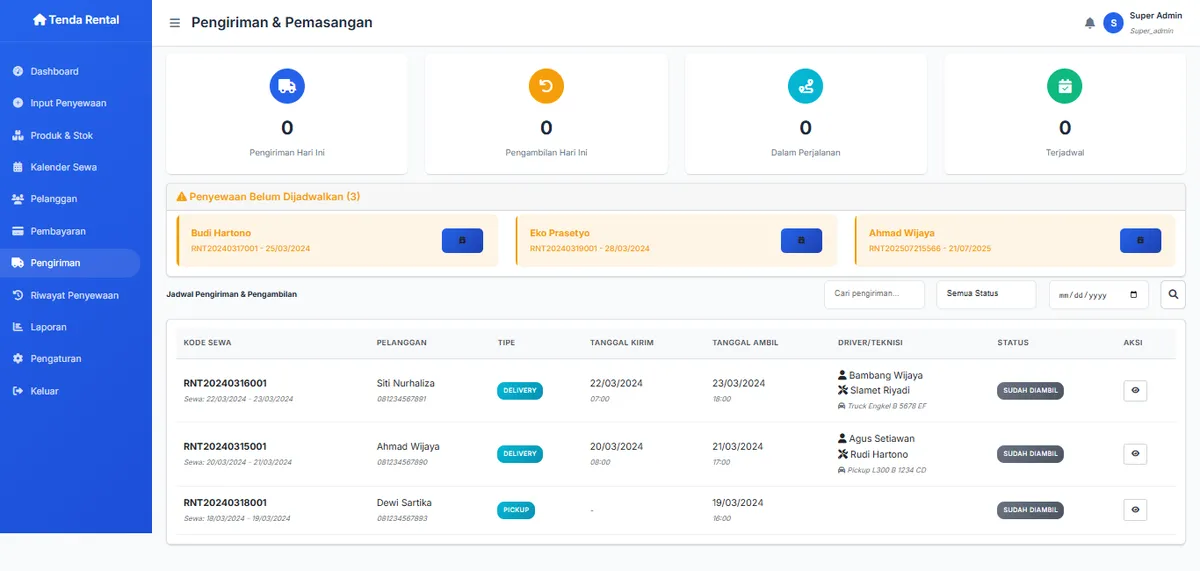Open the date picker calendar icon
The height and width of the screenshot is (571, 1200).
[1133, 295]
